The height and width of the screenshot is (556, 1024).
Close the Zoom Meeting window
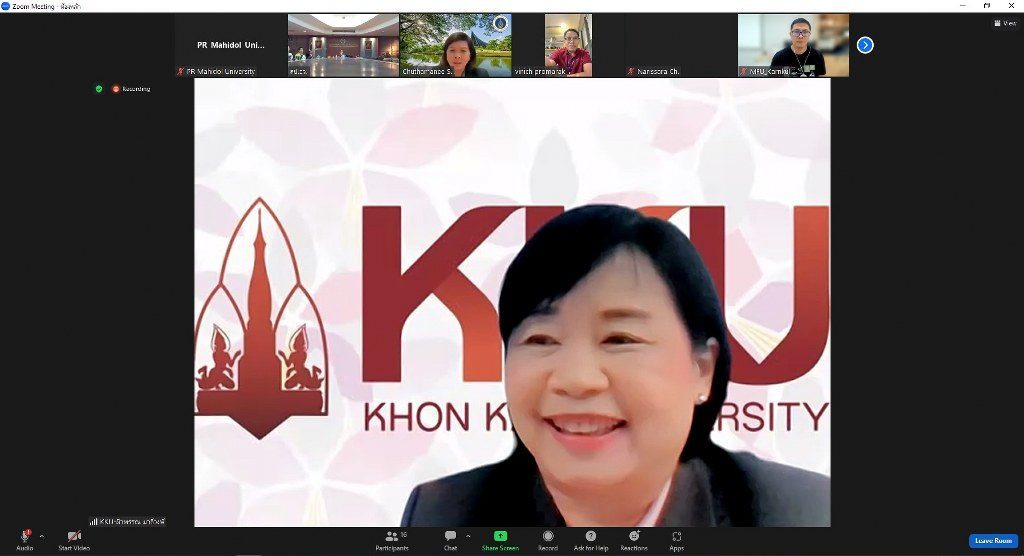pos(1012,6)
